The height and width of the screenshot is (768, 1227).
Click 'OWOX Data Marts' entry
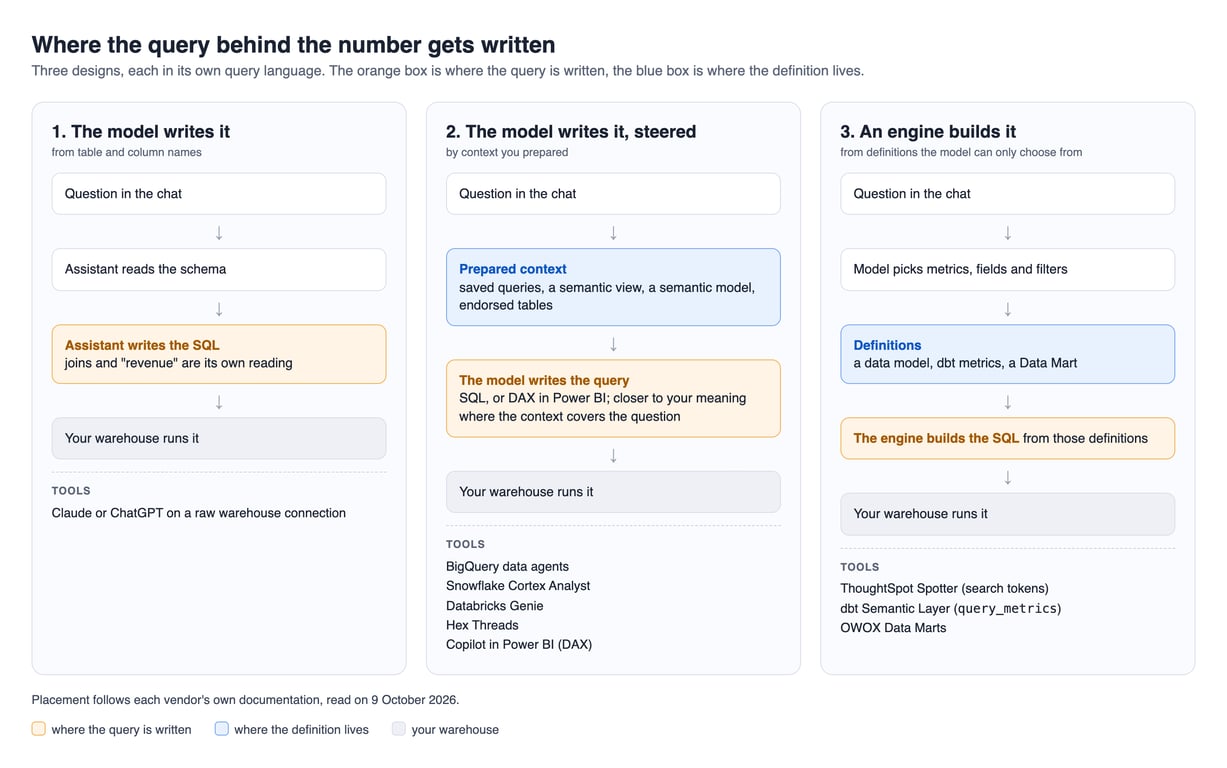click(893, 628)
